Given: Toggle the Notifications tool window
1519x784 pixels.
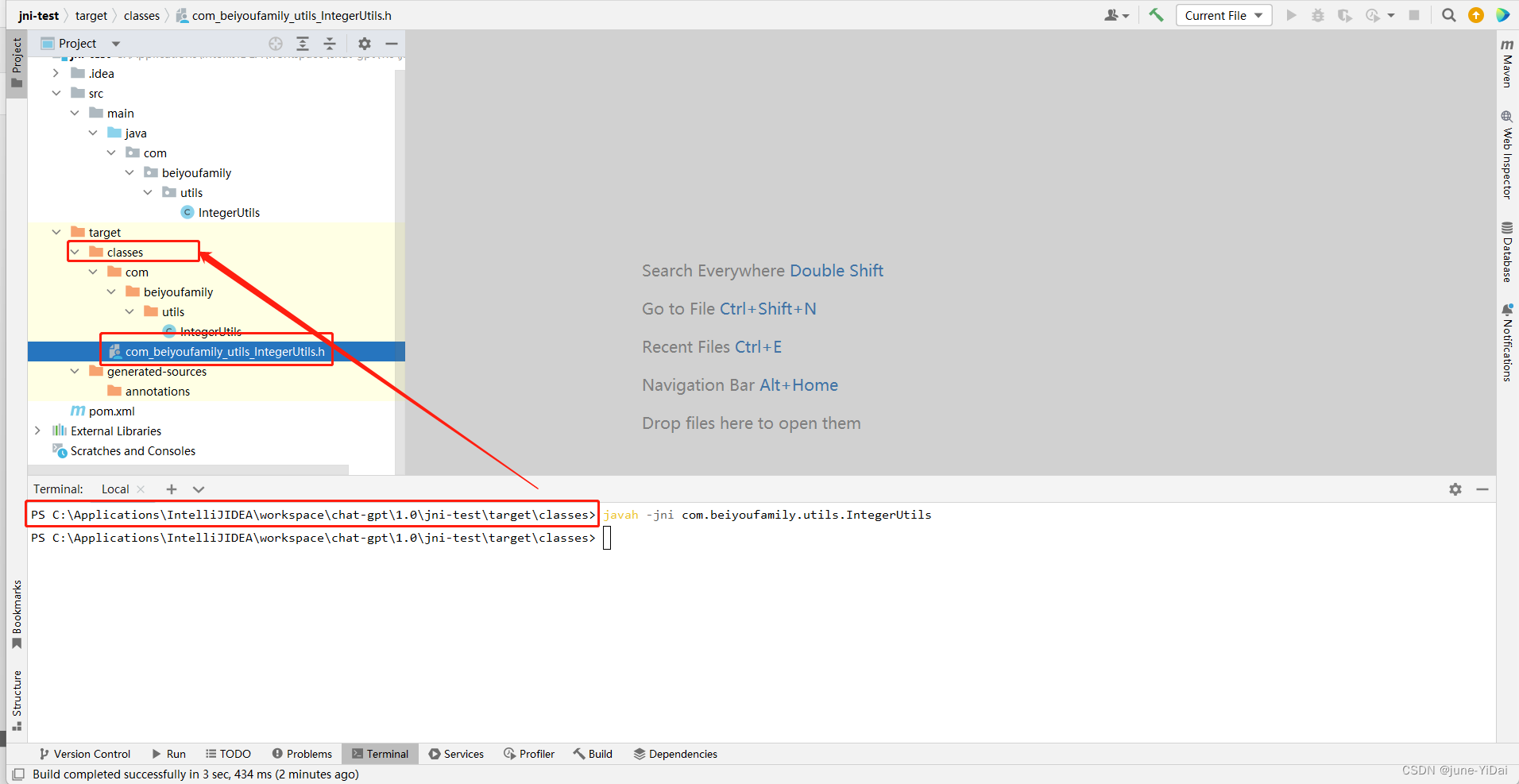Looking at the screenshot, I should click(1507, 342).
